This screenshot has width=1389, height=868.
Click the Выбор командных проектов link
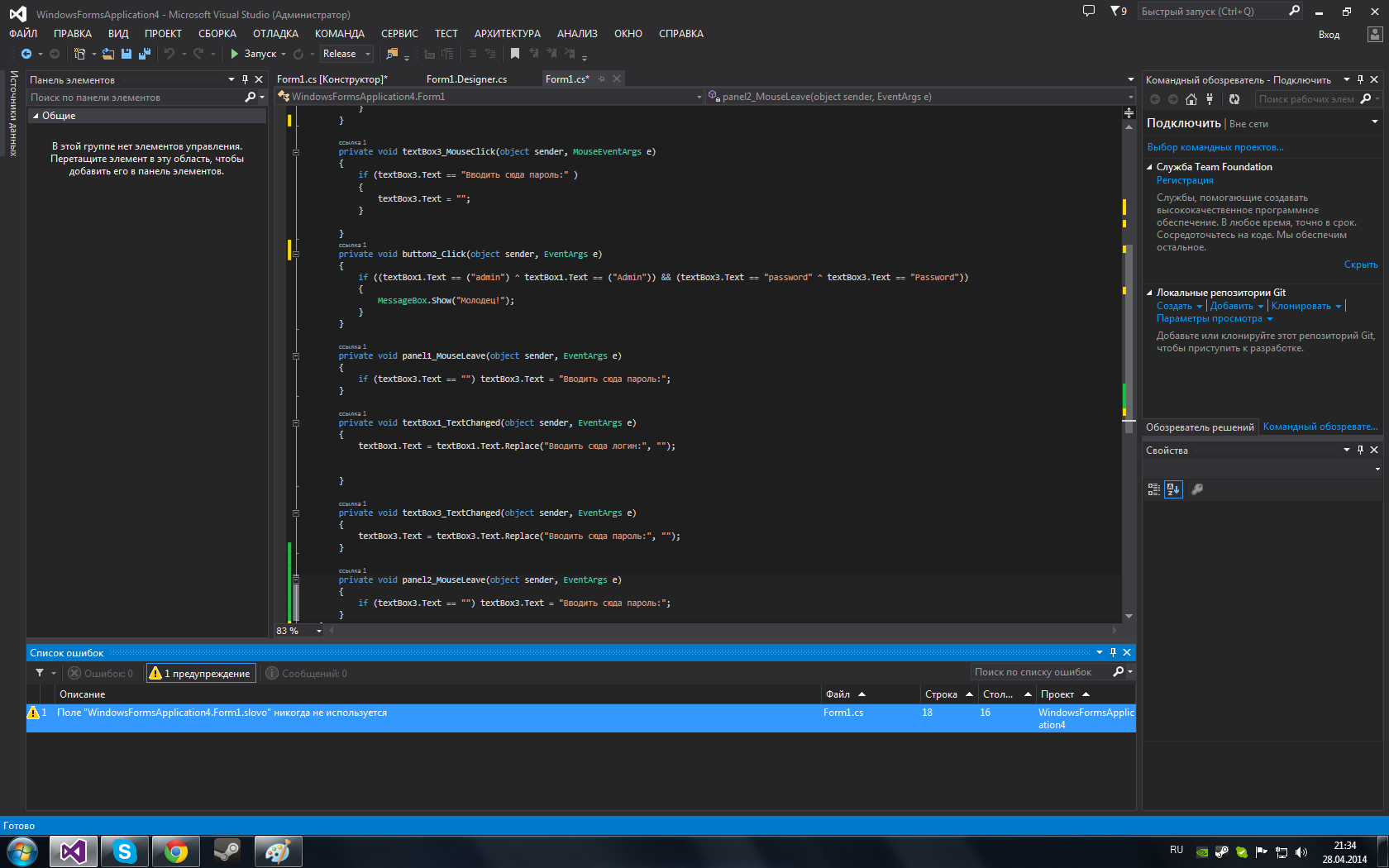point(1215,147)
